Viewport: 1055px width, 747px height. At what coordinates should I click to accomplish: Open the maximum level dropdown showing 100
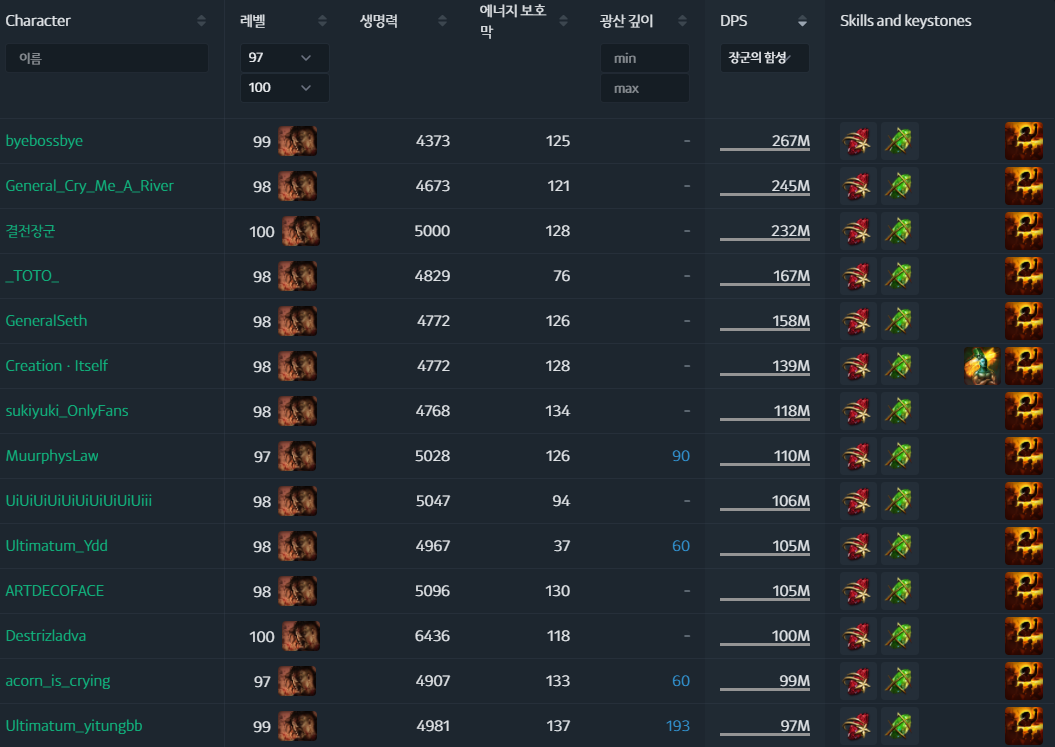pyautogui.click(x=285, y=87)
